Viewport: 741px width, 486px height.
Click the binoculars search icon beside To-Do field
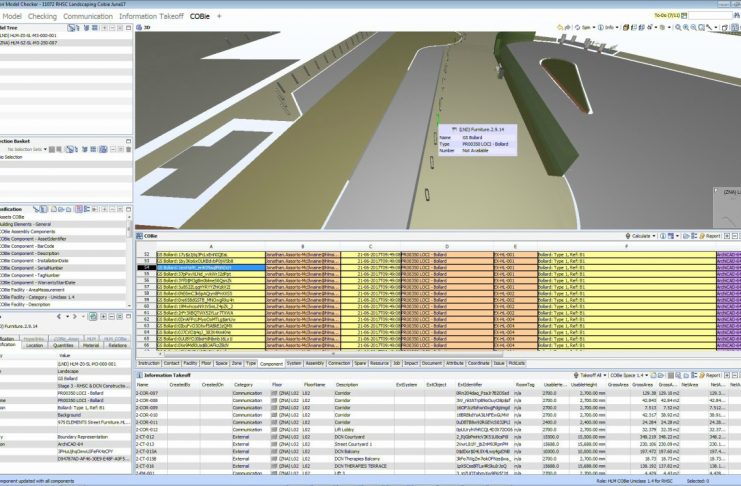[736, 16]
